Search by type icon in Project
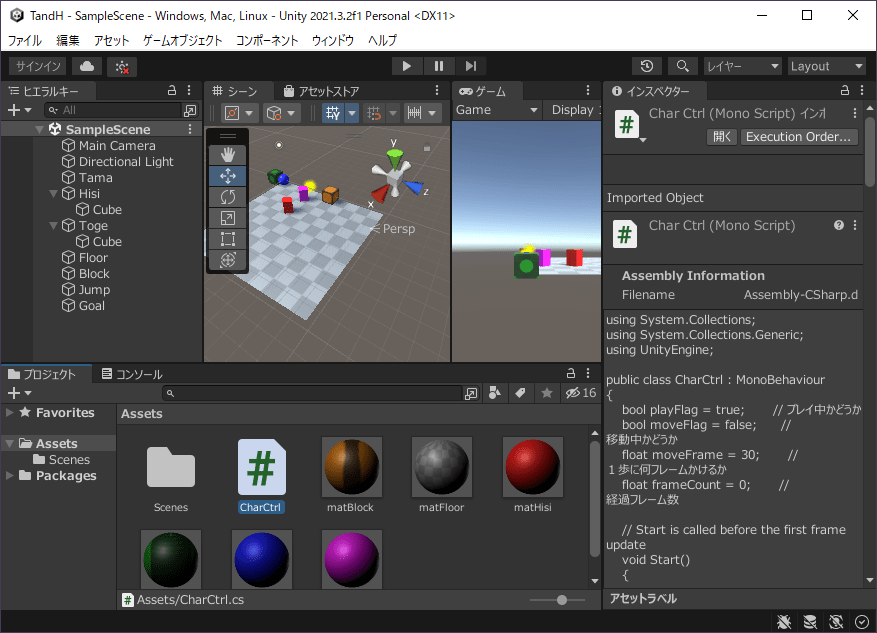Viewport: 877px width, 633px height. click(x=494, y=393)
